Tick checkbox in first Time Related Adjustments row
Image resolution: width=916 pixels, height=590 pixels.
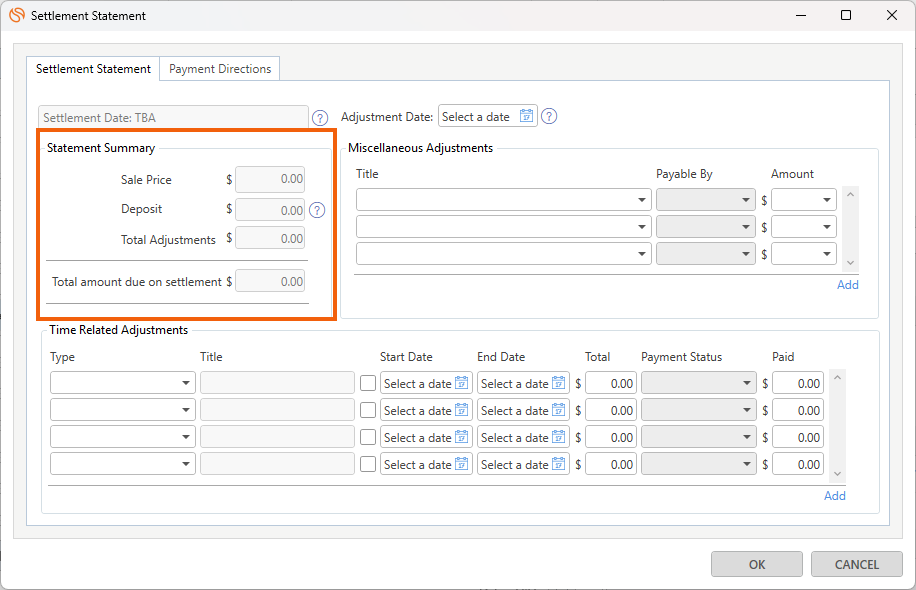pos(368,383)
